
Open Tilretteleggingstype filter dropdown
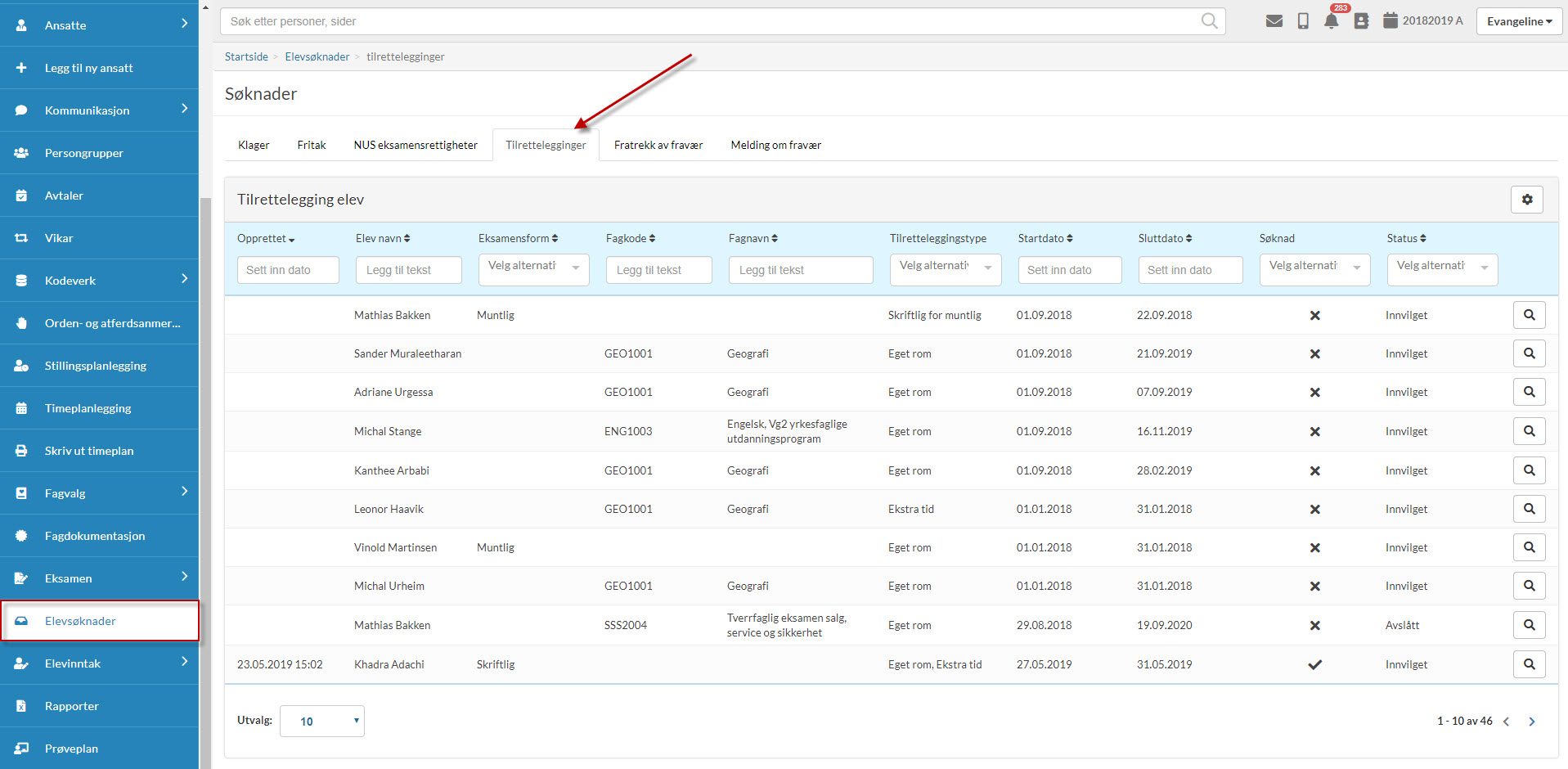[946, 269]
